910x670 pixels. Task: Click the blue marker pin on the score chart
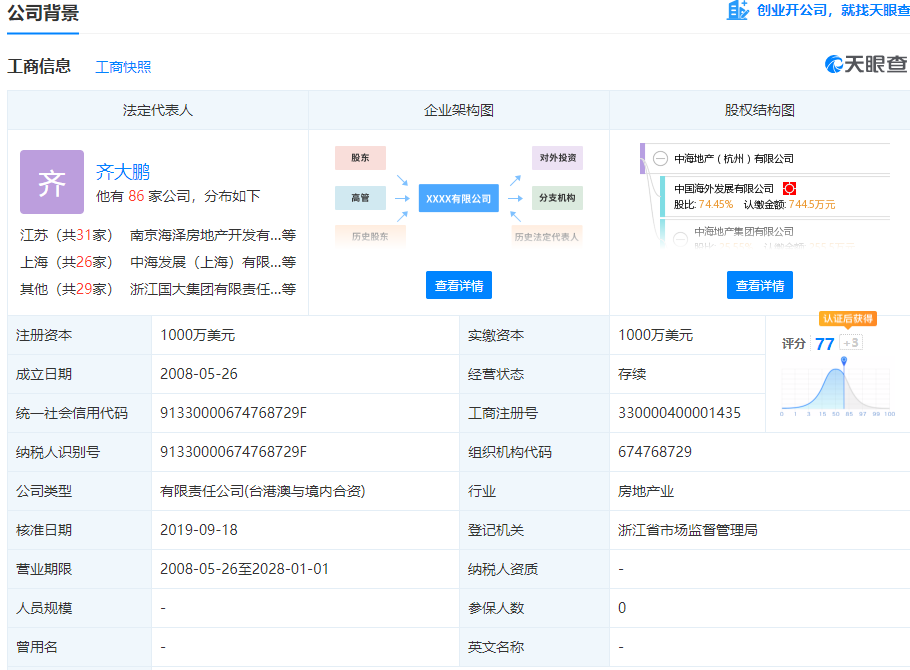point(844,361)
